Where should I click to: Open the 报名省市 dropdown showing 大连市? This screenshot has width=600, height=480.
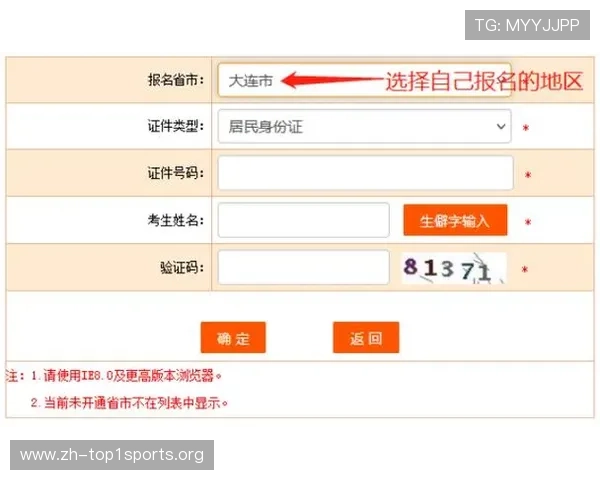pyautogui.click(x=364, y=80)
